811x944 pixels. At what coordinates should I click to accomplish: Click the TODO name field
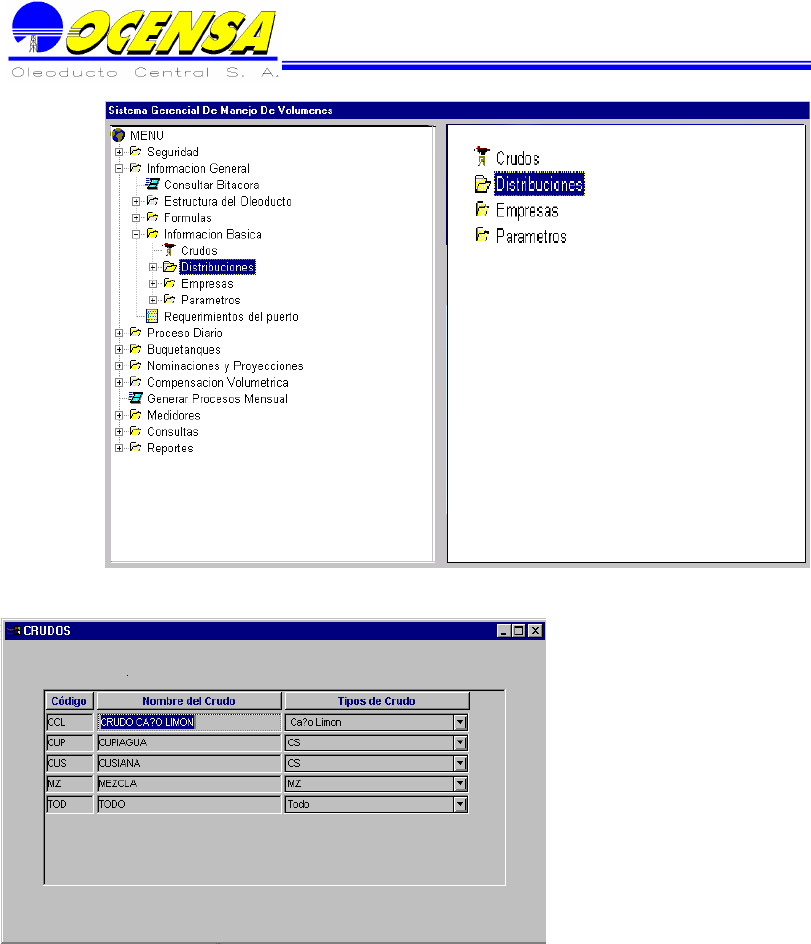(189, 804)
